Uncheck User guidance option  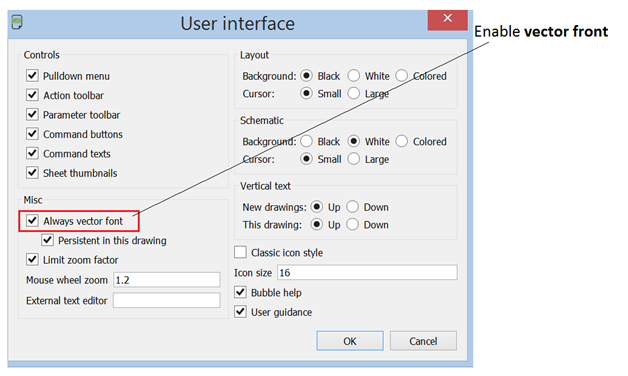tap(240, 312)
